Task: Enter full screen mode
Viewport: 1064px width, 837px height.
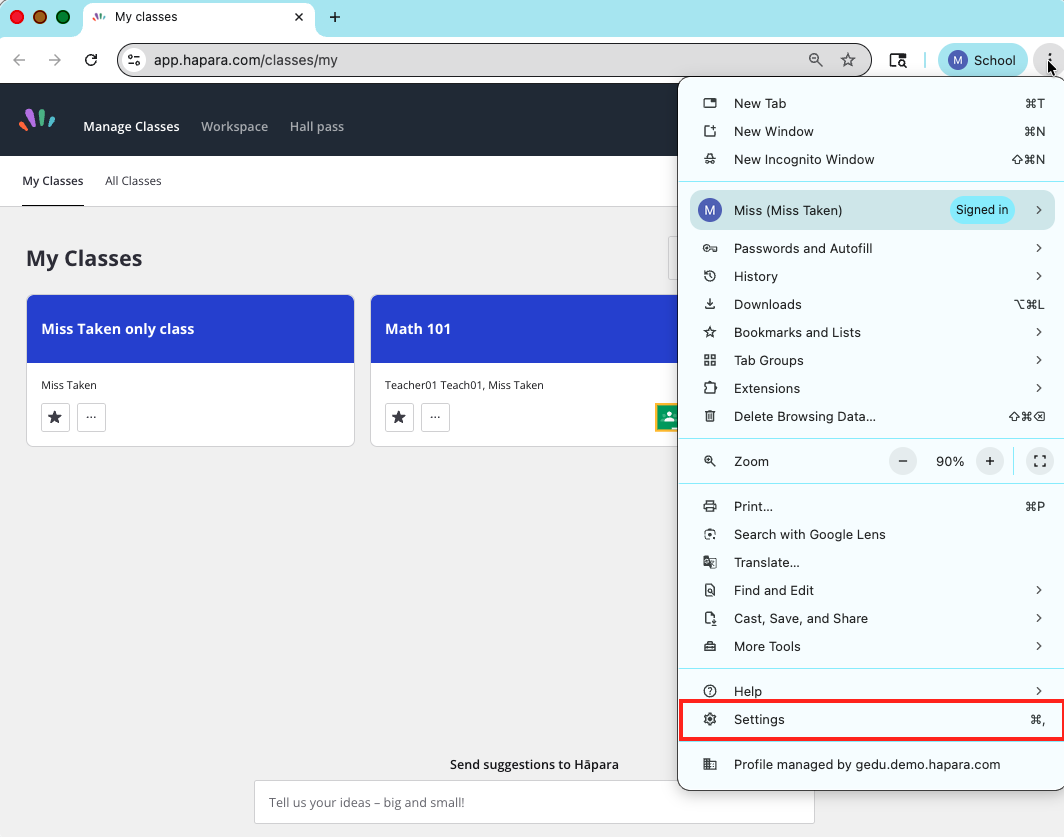Action: [1040, 462]
